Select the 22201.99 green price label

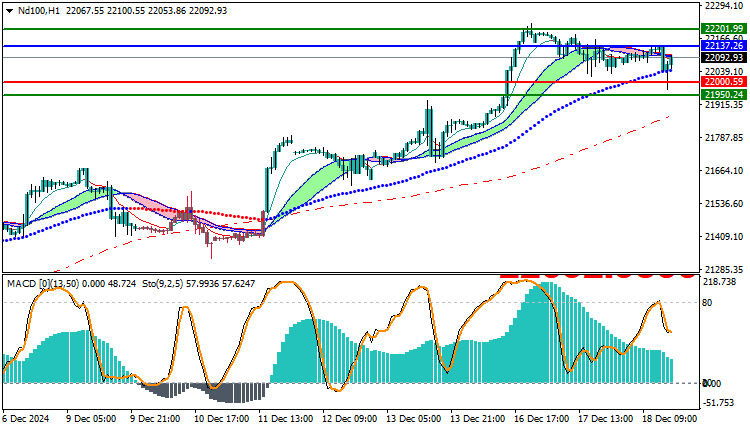pos(724,29)
